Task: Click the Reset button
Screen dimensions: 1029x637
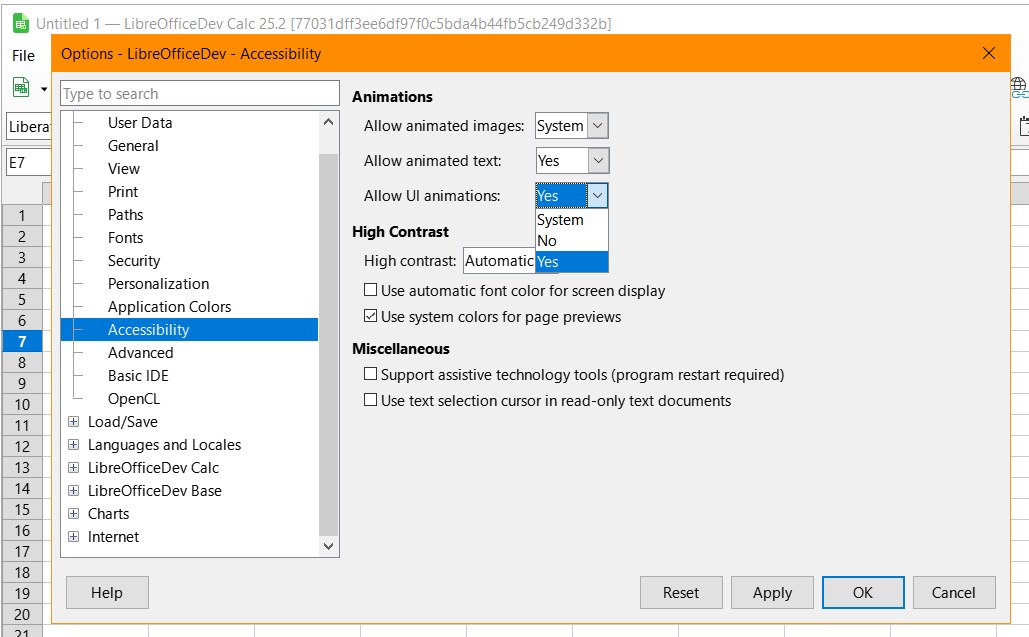Action: [x=681, y=592]
